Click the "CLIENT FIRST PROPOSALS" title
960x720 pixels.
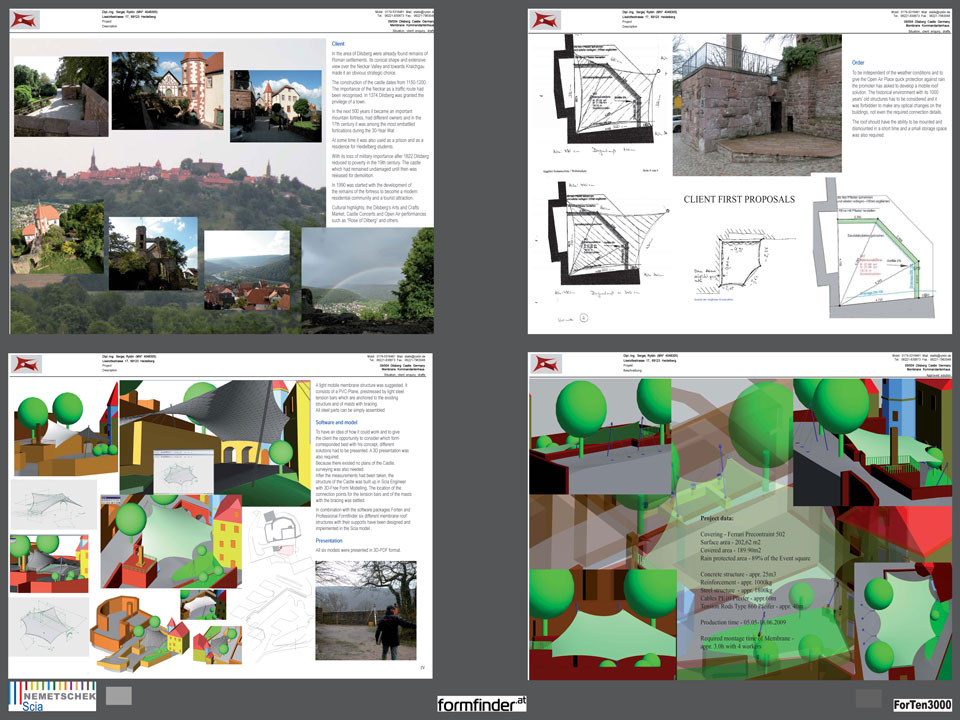[x=733, y=199]
